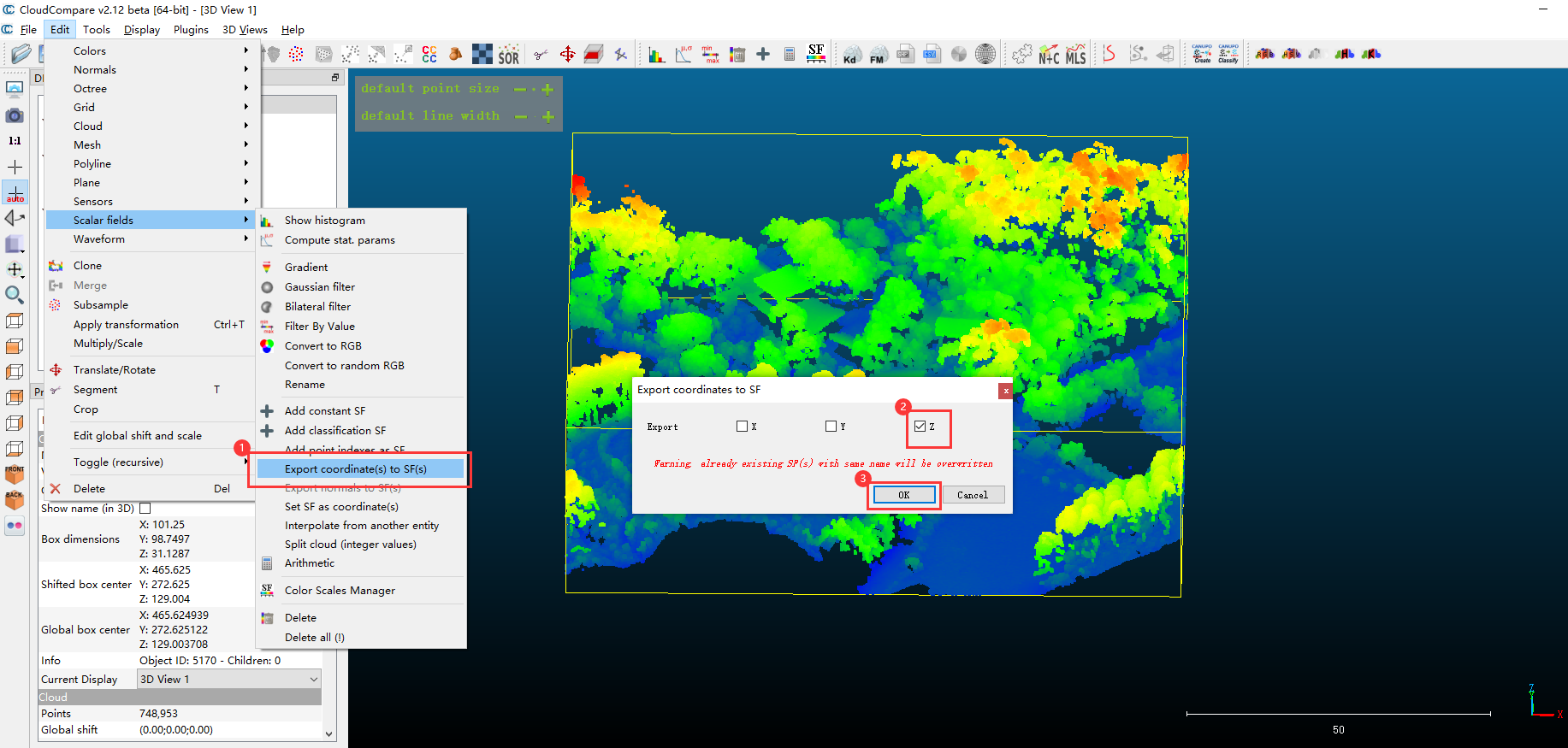Open the Current Display 3D View 1 dropdown
Screen dimensions: 1568x748
click(229, 679)
